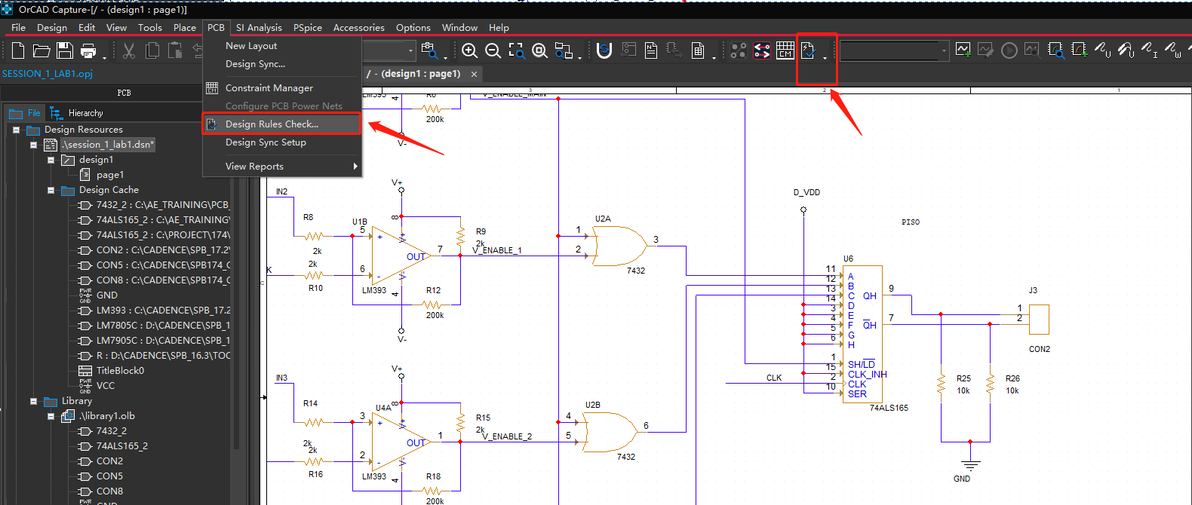
Task: Select page1 in the design tree
Action: point(110,175)
